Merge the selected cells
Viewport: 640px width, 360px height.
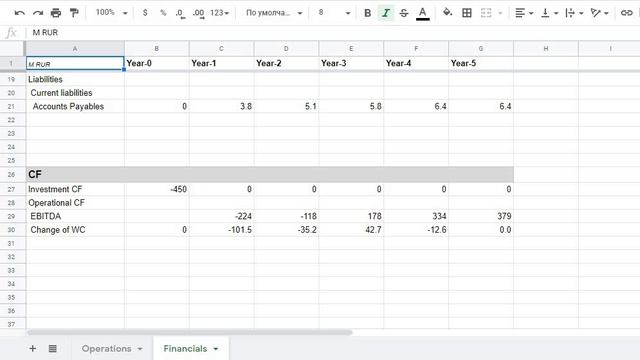coord(486,13)
